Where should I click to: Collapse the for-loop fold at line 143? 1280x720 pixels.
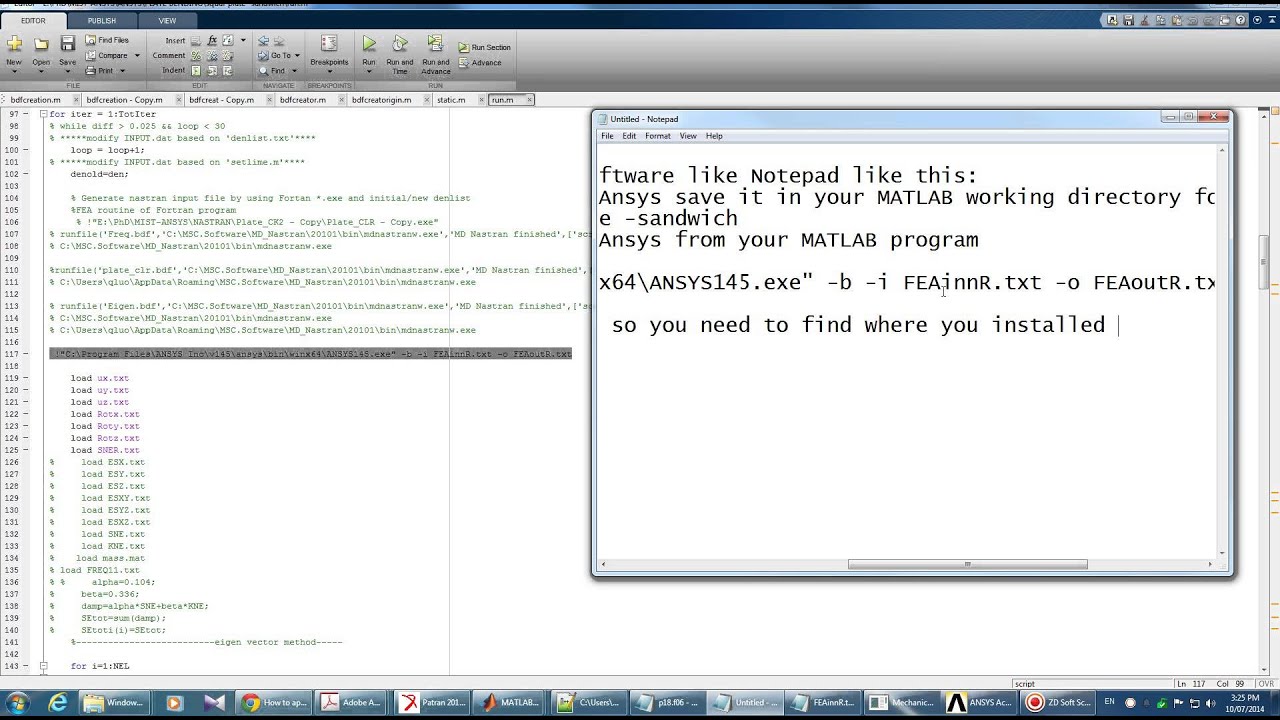click(x=43, y=666)
